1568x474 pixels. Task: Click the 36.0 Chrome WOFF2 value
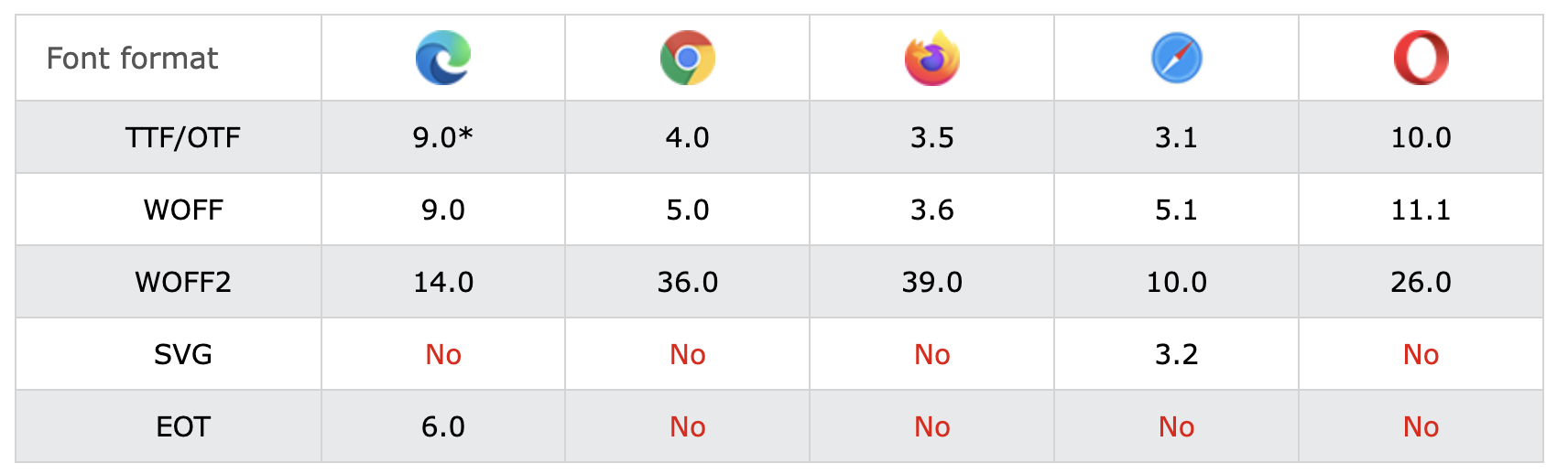[688, 282]
